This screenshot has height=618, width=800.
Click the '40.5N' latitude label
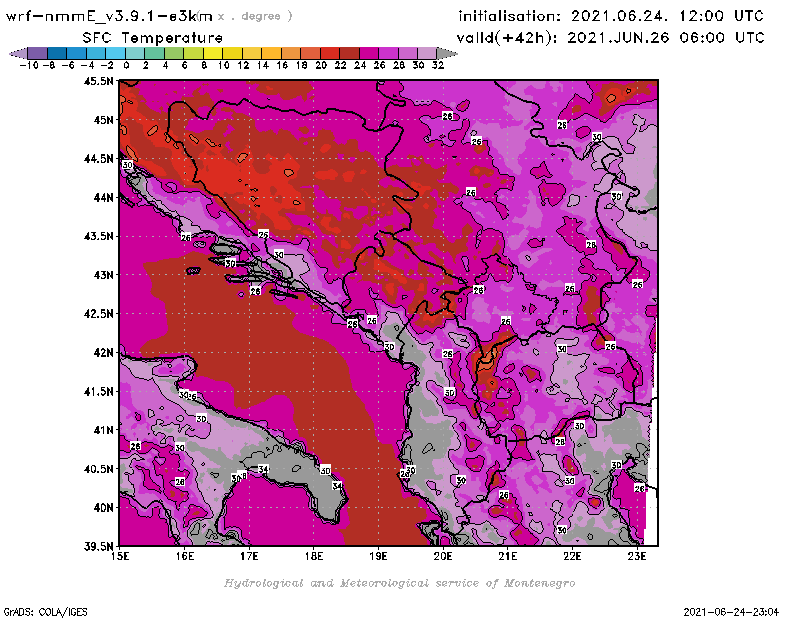pyautogui.click(x=98, y=469)
